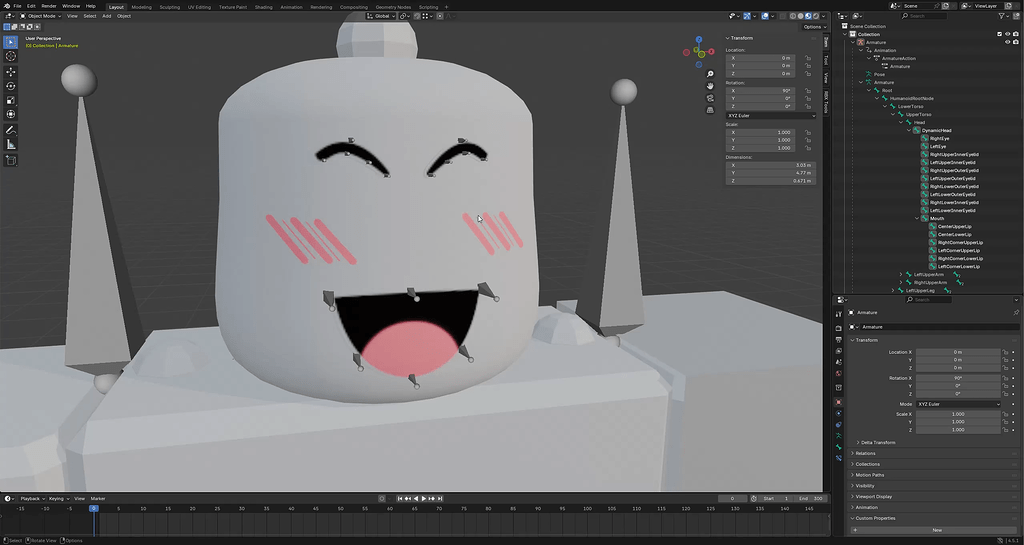Open the Add menu in viewport header
Image resolution: width=1024 pixels, height=545 pixels.
pos(106,16)
